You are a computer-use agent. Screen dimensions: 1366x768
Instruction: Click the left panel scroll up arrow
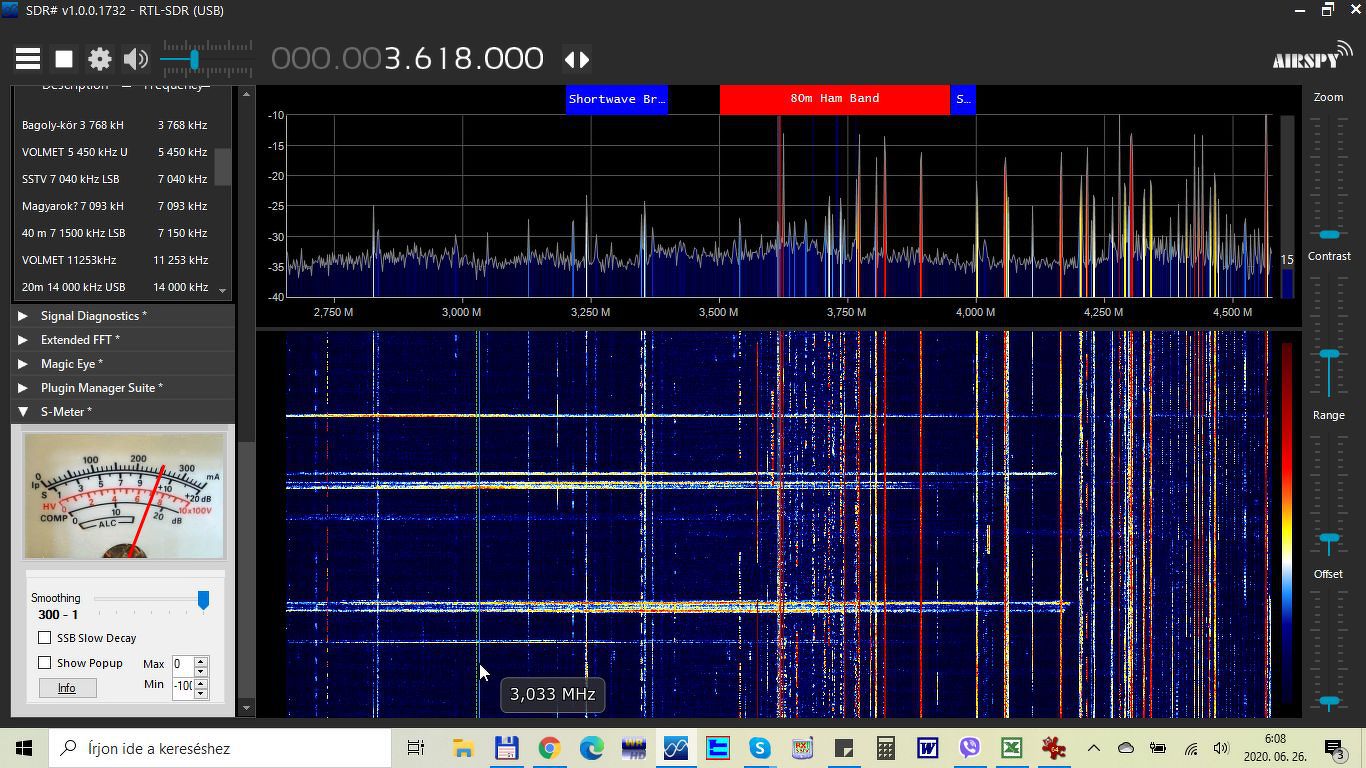click(x=246, y=94)
